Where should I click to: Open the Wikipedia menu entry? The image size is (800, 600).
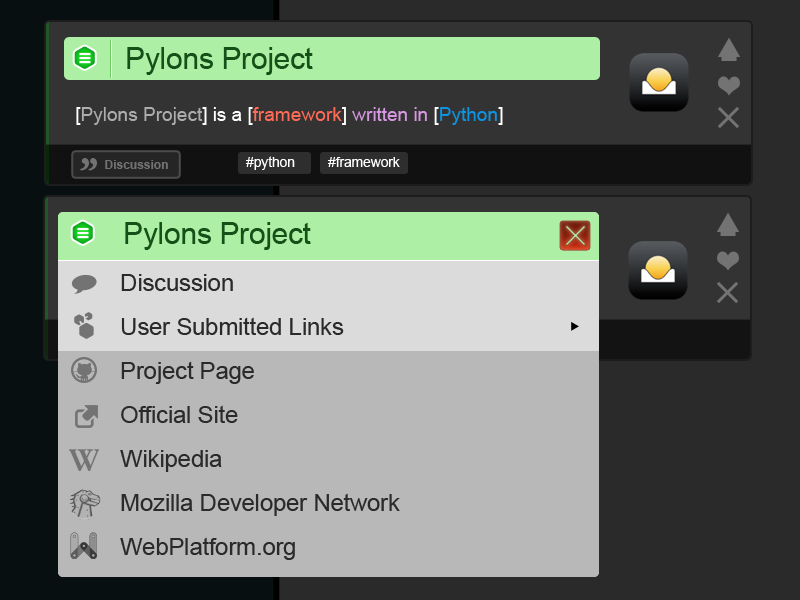pyautogui.click(x=329, y=459)
